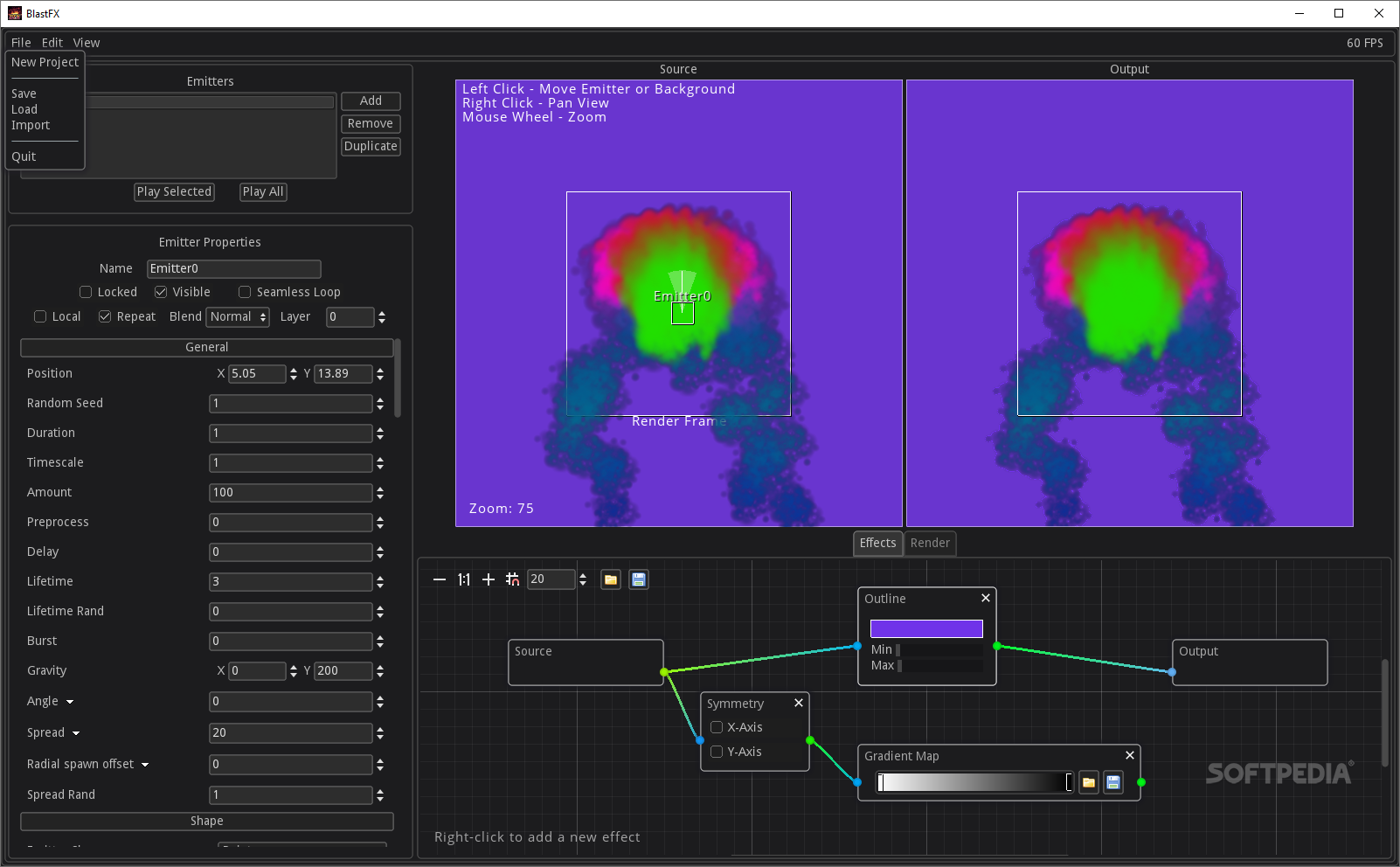Duplicate the selected emitter

coord(371,147)
